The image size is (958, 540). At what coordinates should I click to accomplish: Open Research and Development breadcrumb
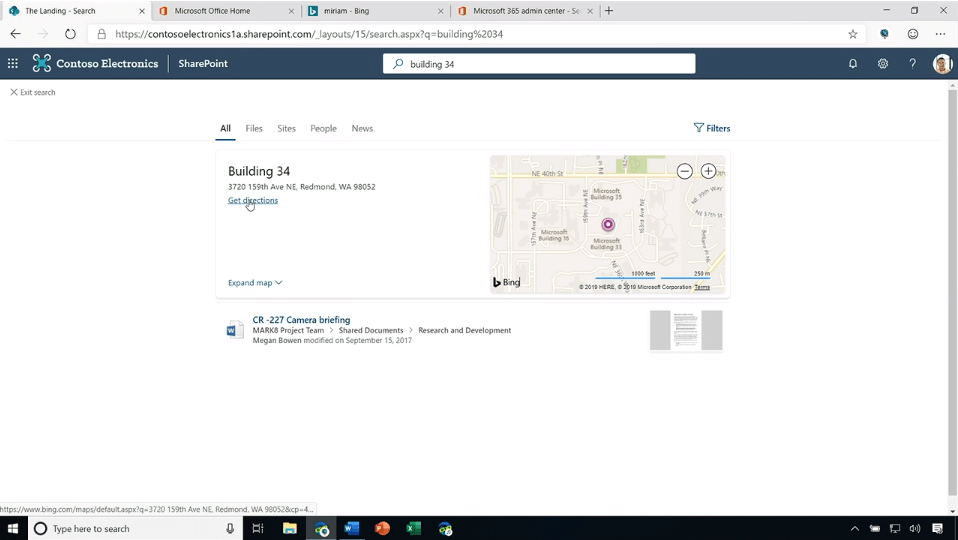464,330
